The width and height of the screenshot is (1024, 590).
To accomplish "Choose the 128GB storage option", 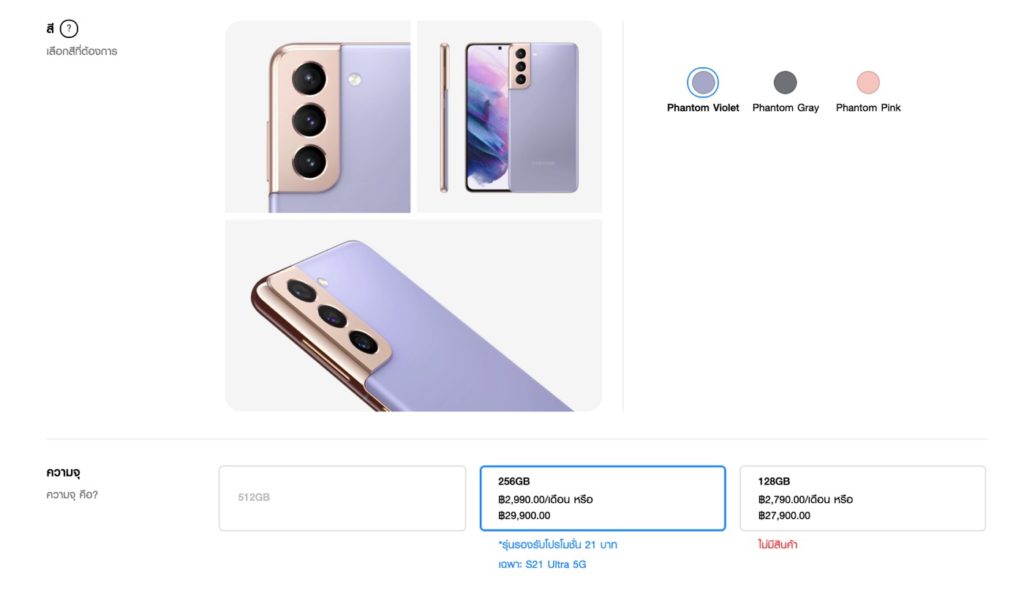I will tap(862, 498).
